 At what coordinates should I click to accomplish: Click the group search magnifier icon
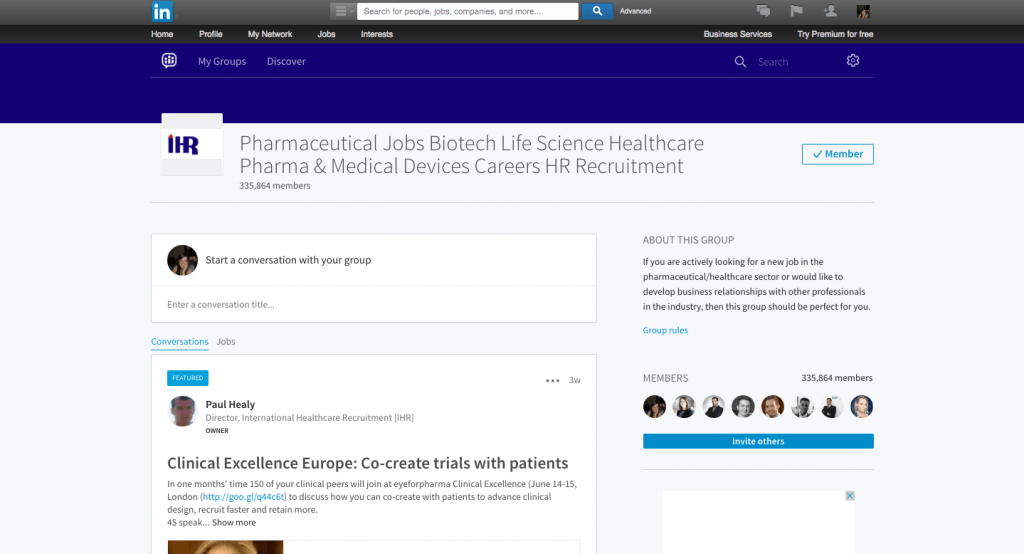(x=740, y=61)
